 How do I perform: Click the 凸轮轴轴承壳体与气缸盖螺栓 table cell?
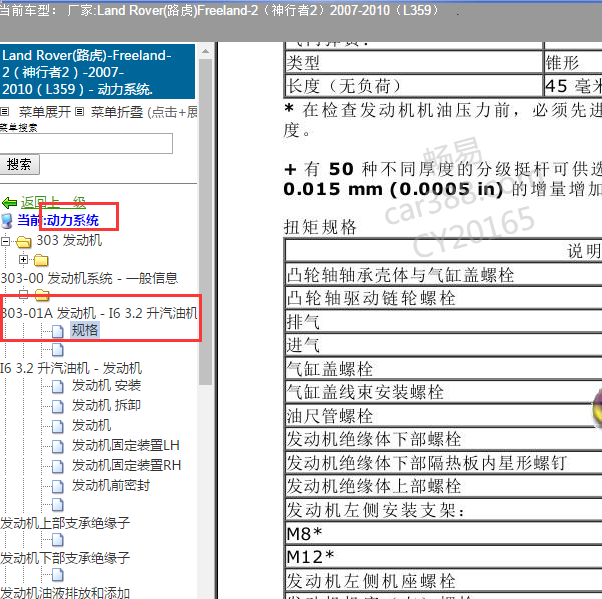(443, 275)
